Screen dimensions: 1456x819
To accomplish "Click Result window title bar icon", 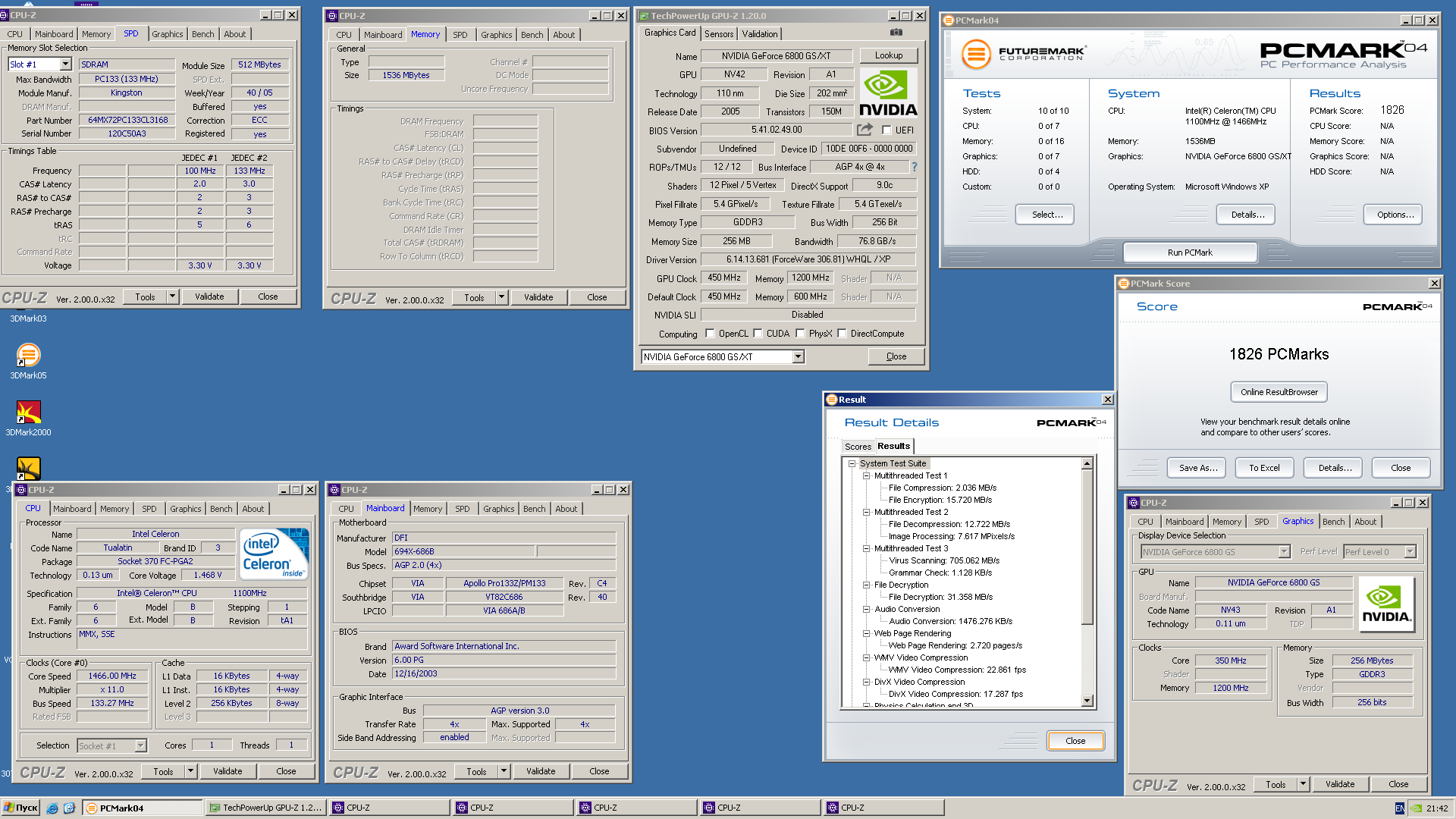I will (831, 400).
